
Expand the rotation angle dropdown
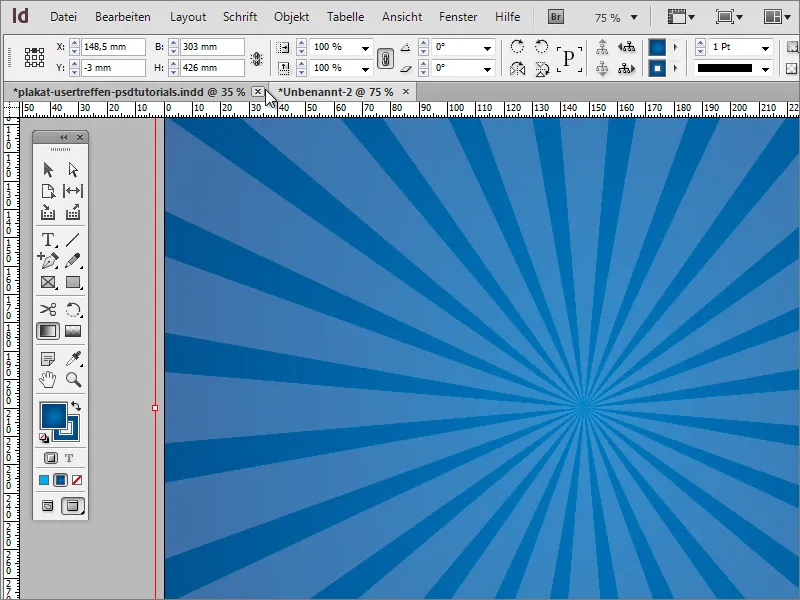point(487,46)
